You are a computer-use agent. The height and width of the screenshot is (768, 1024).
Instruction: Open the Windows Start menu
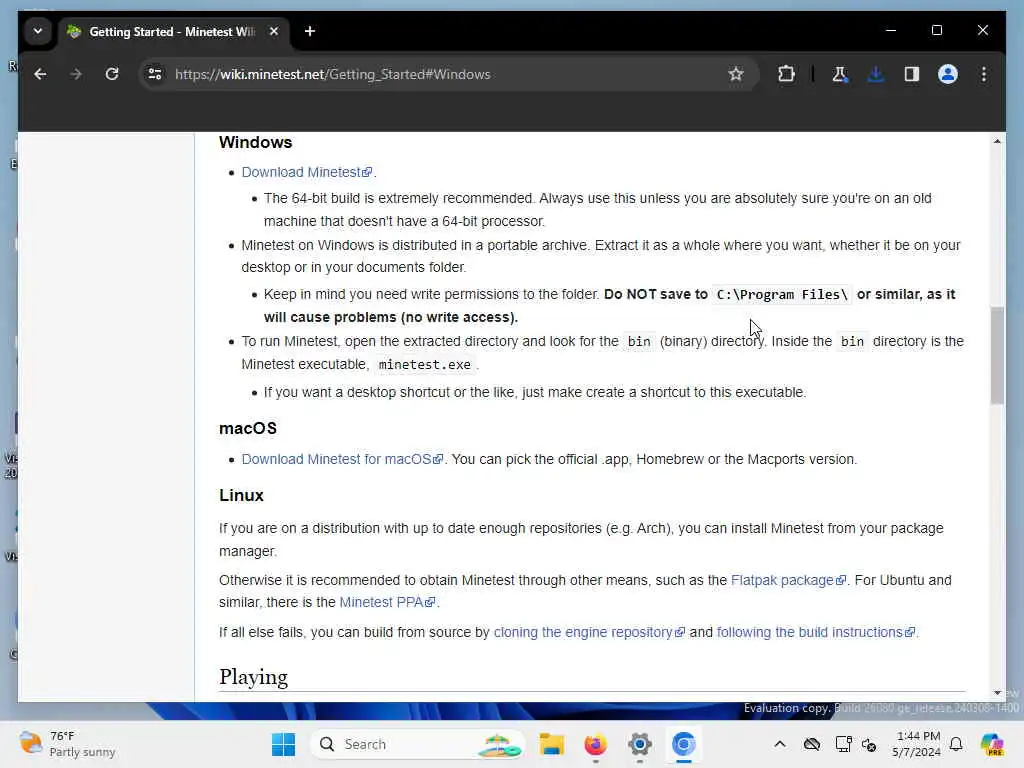point(283,744)
